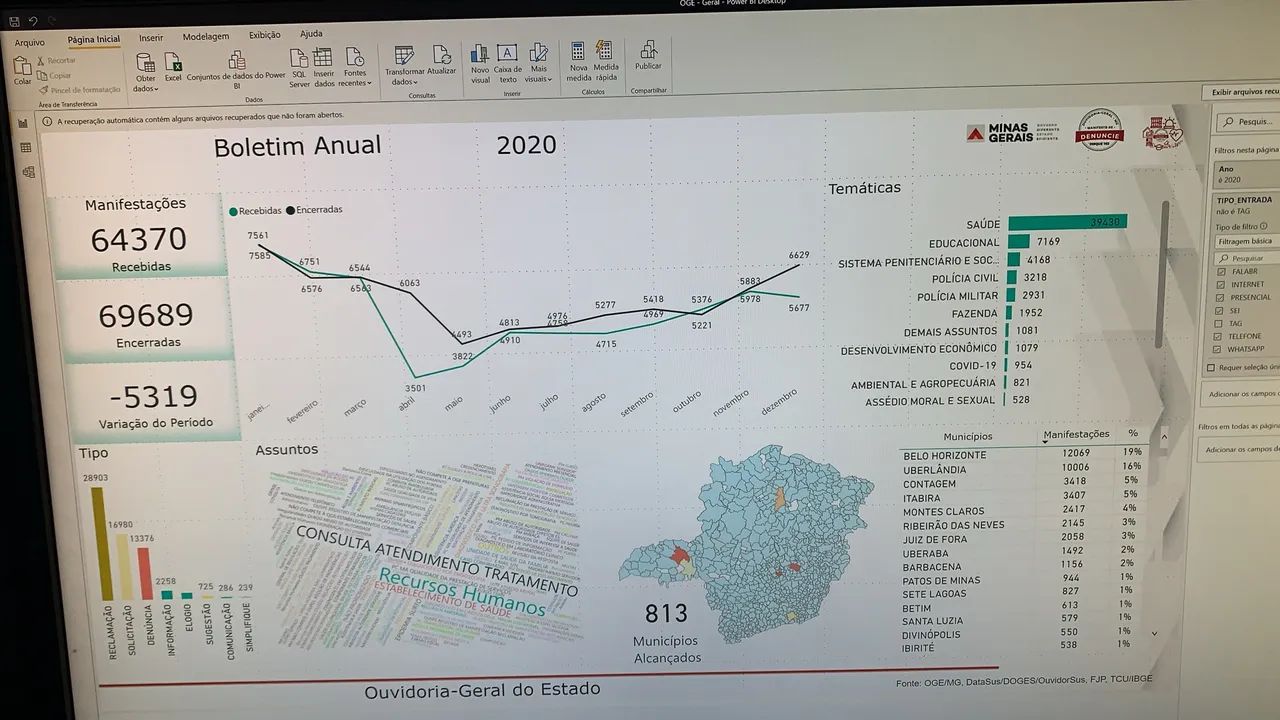Switch to the Inserir ribbon tab
Image resolution: width=1280 pixels, height=720 pixels.
point(151,38)
